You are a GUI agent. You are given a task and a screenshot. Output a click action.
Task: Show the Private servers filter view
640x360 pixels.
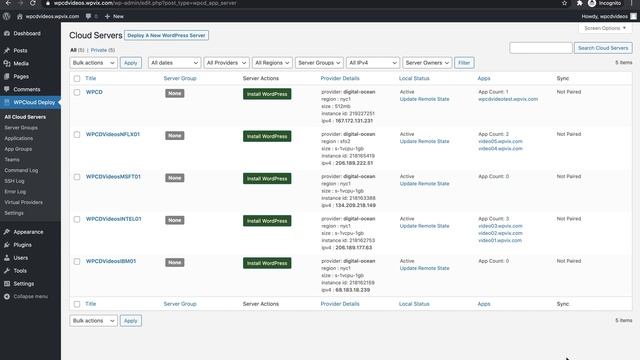(102, 50)
